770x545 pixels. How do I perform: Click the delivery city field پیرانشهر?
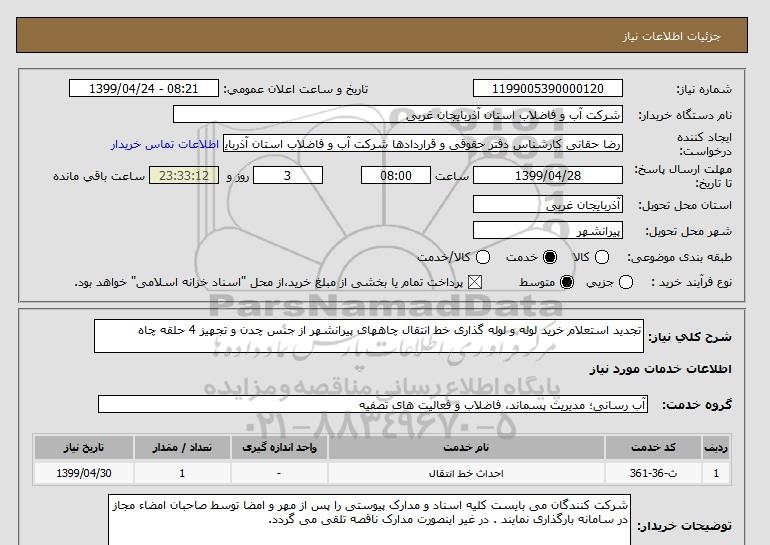(x=548, y=230)
